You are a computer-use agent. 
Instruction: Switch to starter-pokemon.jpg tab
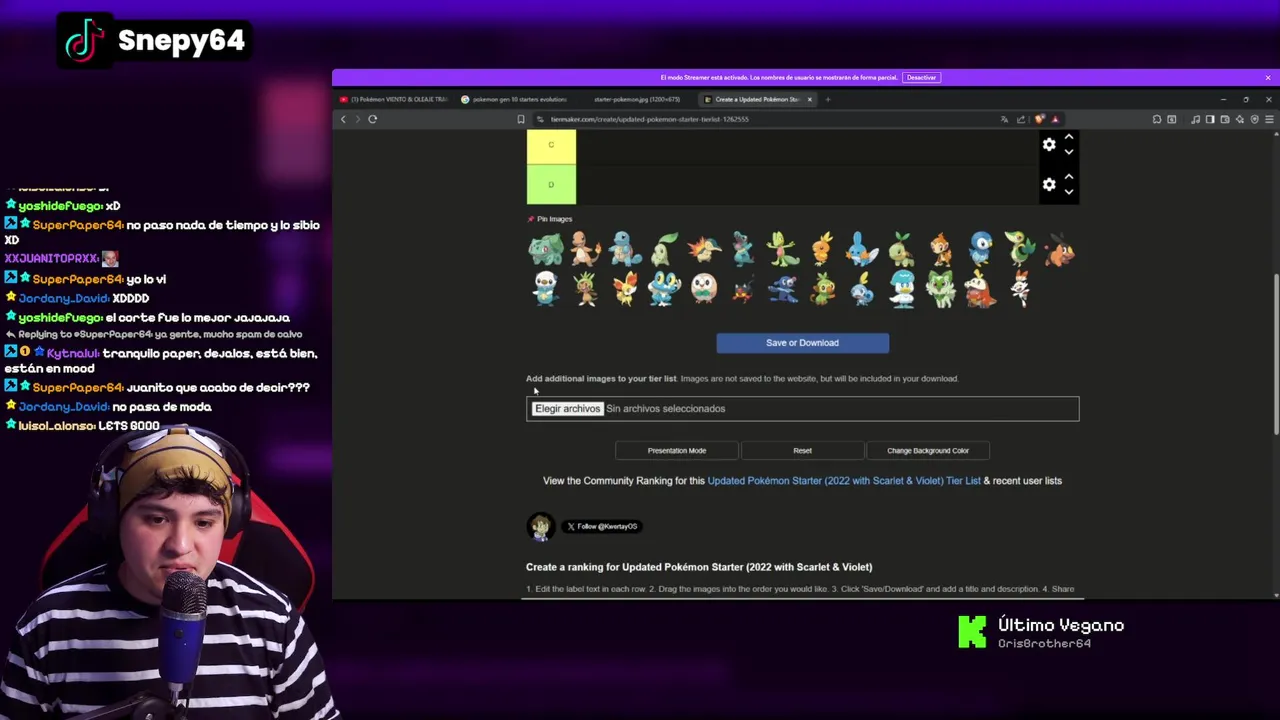click(637, 99)
